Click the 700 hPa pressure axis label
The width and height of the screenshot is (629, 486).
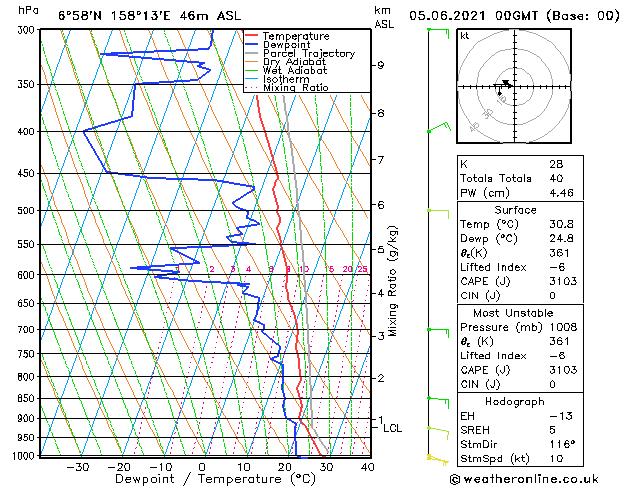[28, 330]
